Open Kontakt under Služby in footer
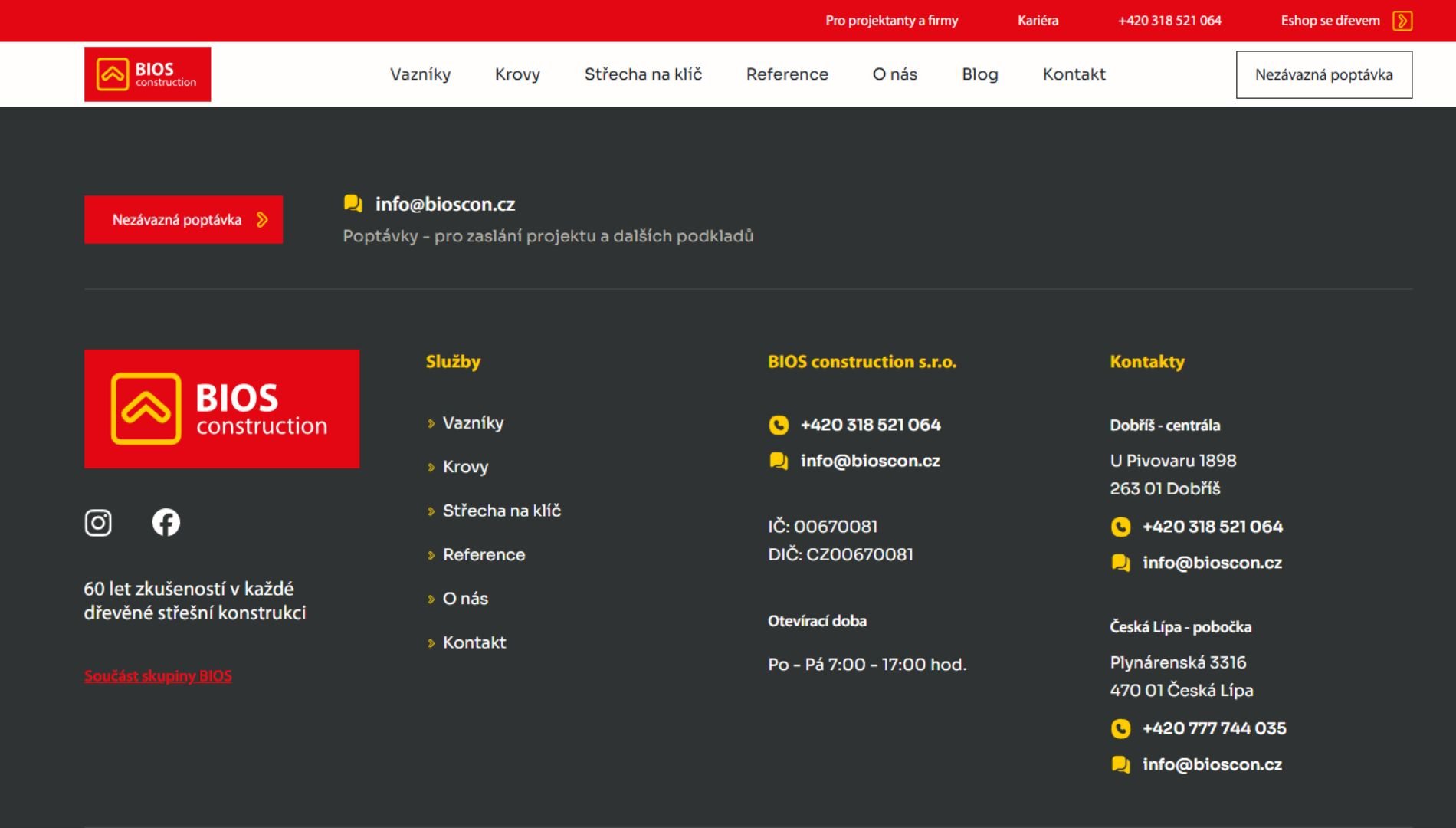 (x=474, y=642)
